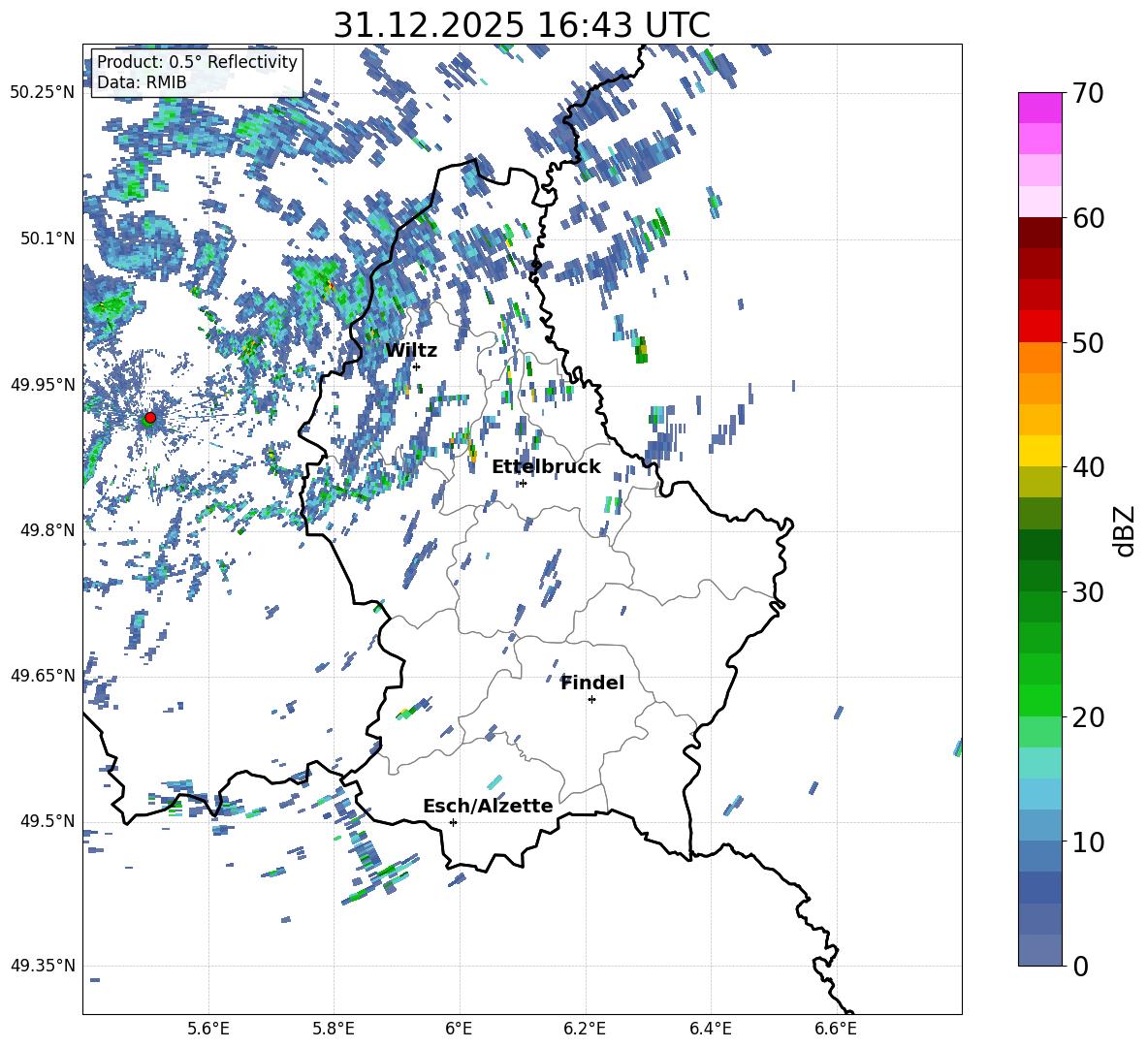Click the 60 dBZ colorbar tick label

pos(1088,218)
